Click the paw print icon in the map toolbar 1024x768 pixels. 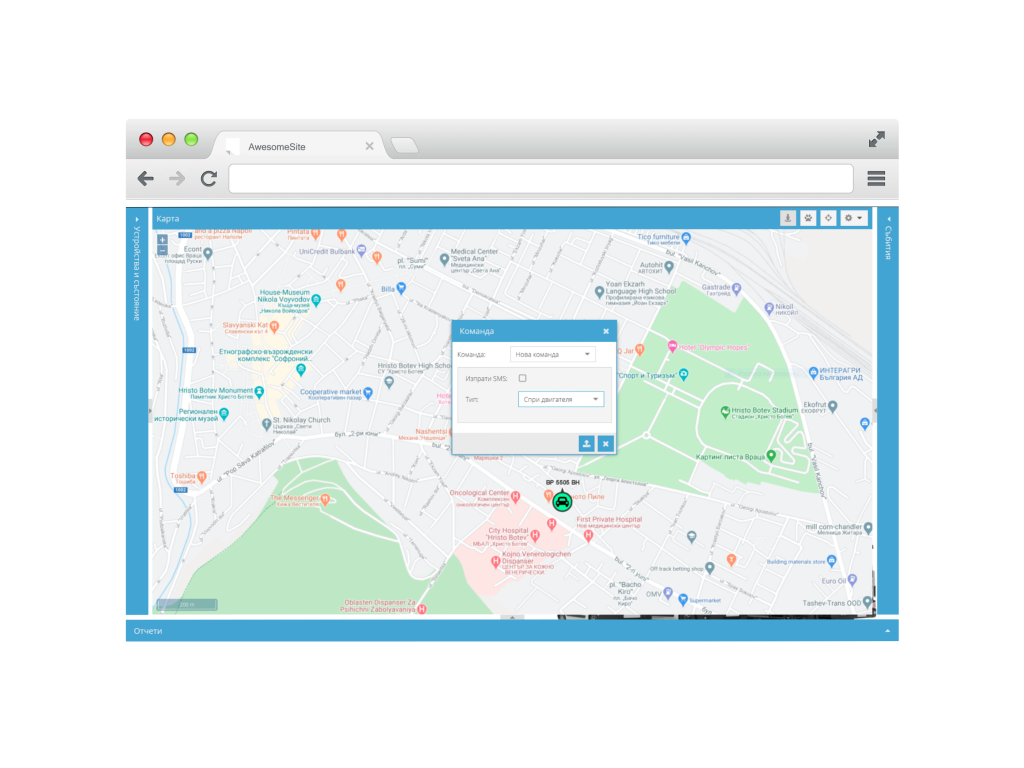coord(808,218)
